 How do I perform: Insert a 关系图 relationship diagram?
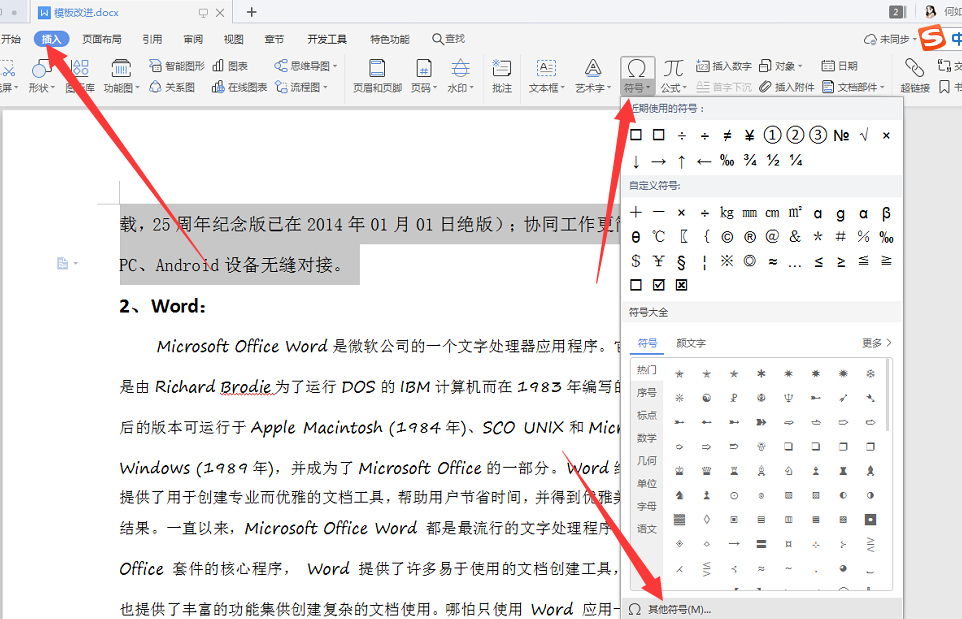(172, 87)
